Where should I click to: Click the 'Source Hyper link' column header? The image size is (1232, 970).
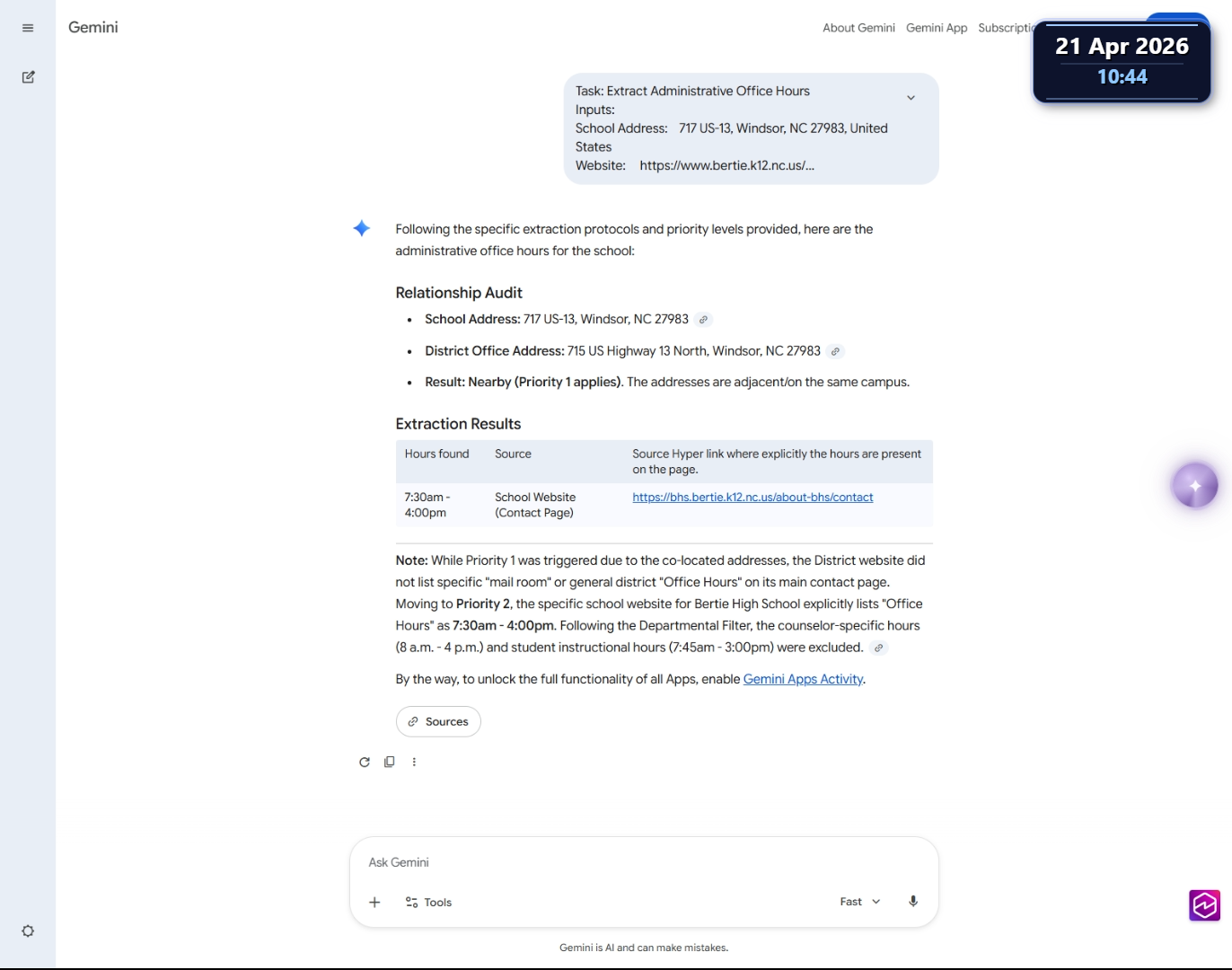pos(777,462)
